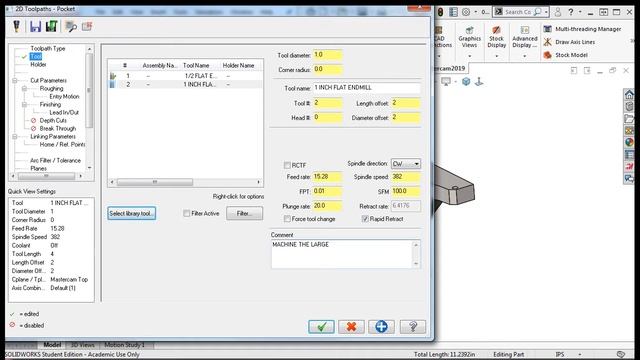This screenshot has height=360, width=640.
Task: Click the home icon in right task pane
Action: click(629, 95)
